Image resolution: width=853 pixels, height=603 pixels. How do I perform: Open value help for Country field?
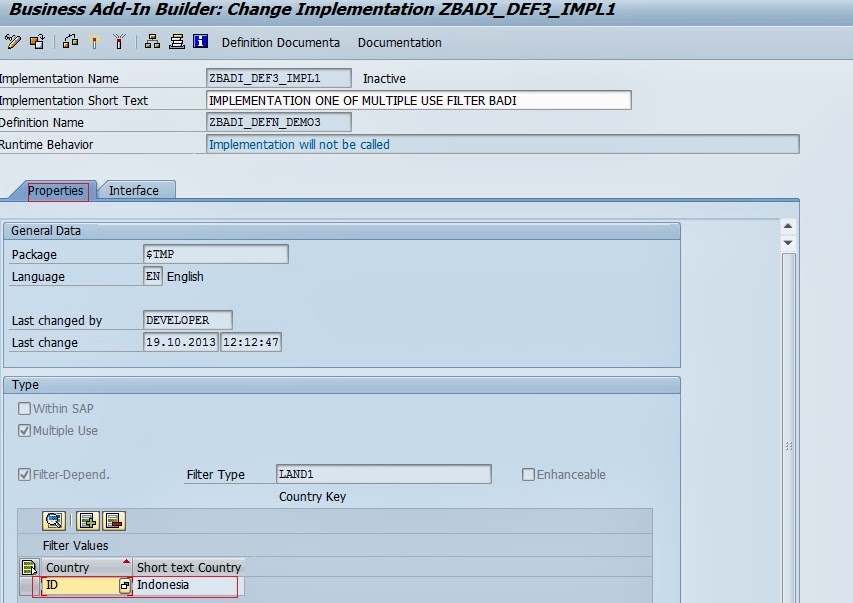[125, 586]
